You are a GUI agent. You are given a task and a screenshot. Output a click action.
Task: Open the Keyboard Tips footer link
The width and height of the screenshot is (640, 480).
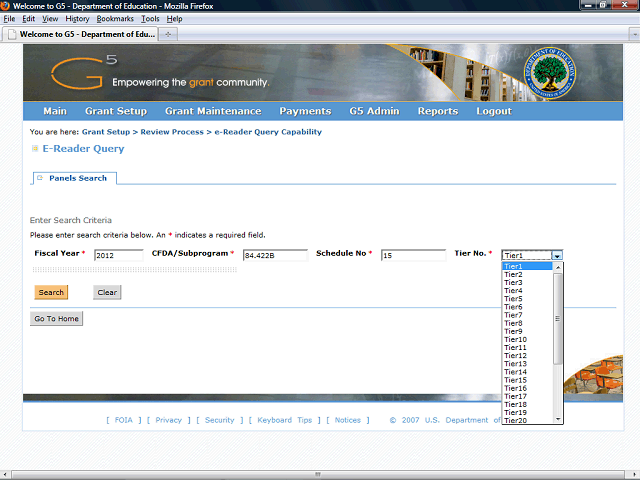284,420
